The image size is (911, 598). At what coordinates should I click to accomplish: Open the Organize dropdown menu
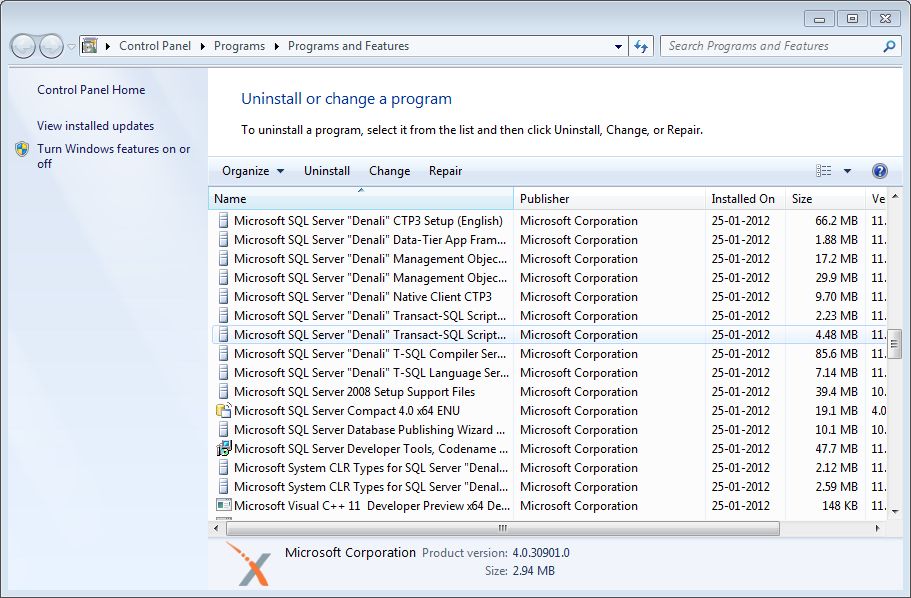click(x=253, y=171)
